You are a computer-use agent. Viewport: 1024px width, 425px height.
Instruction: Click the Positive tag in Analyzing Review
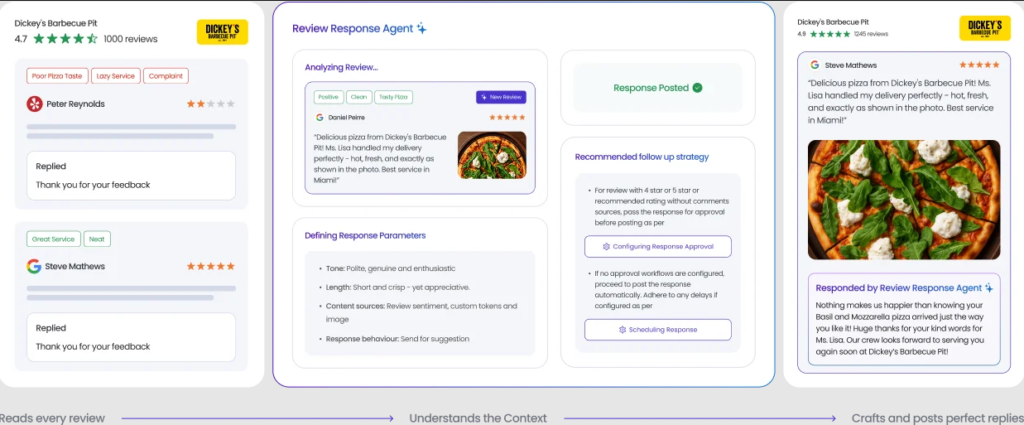pos(328,97)
